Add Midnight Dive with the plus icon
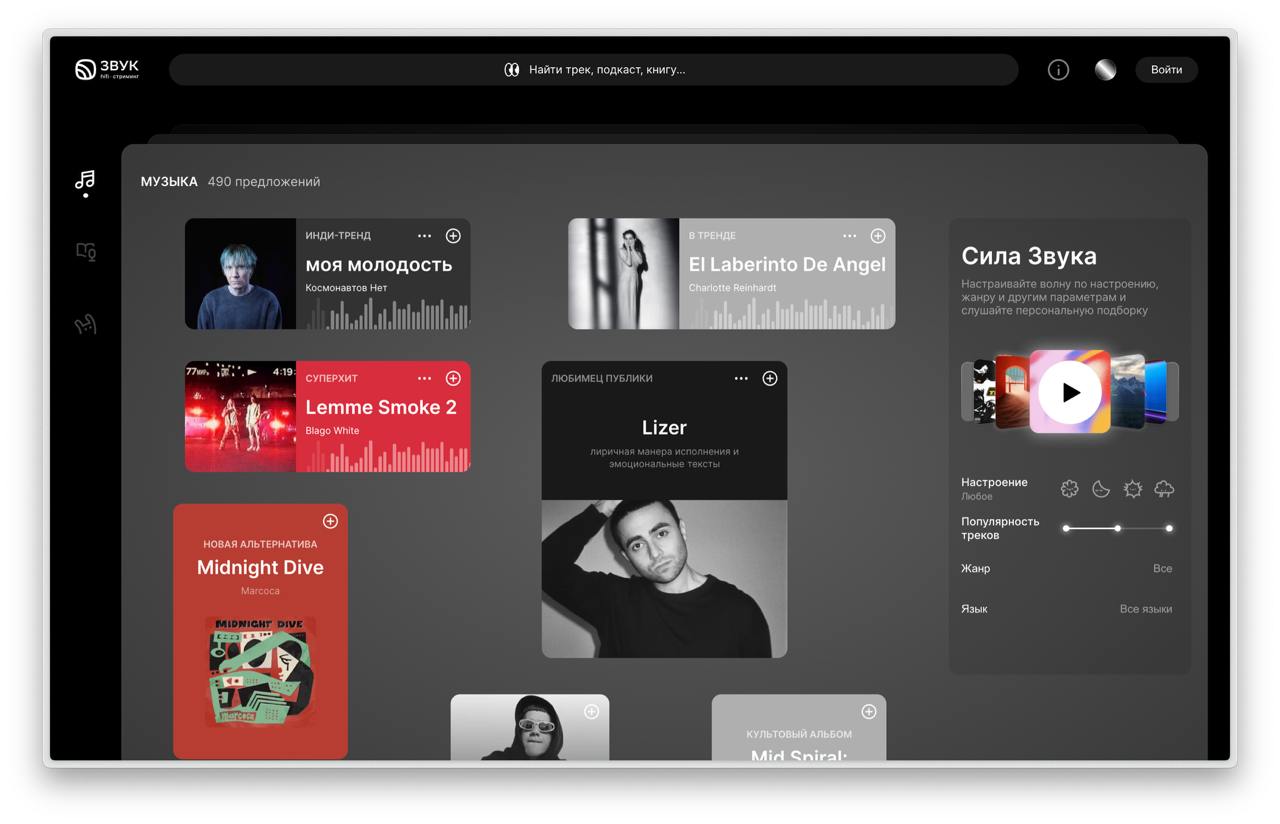Image resolution: width=1280 pixels, height=824 pixels. (x=330, y=522)
